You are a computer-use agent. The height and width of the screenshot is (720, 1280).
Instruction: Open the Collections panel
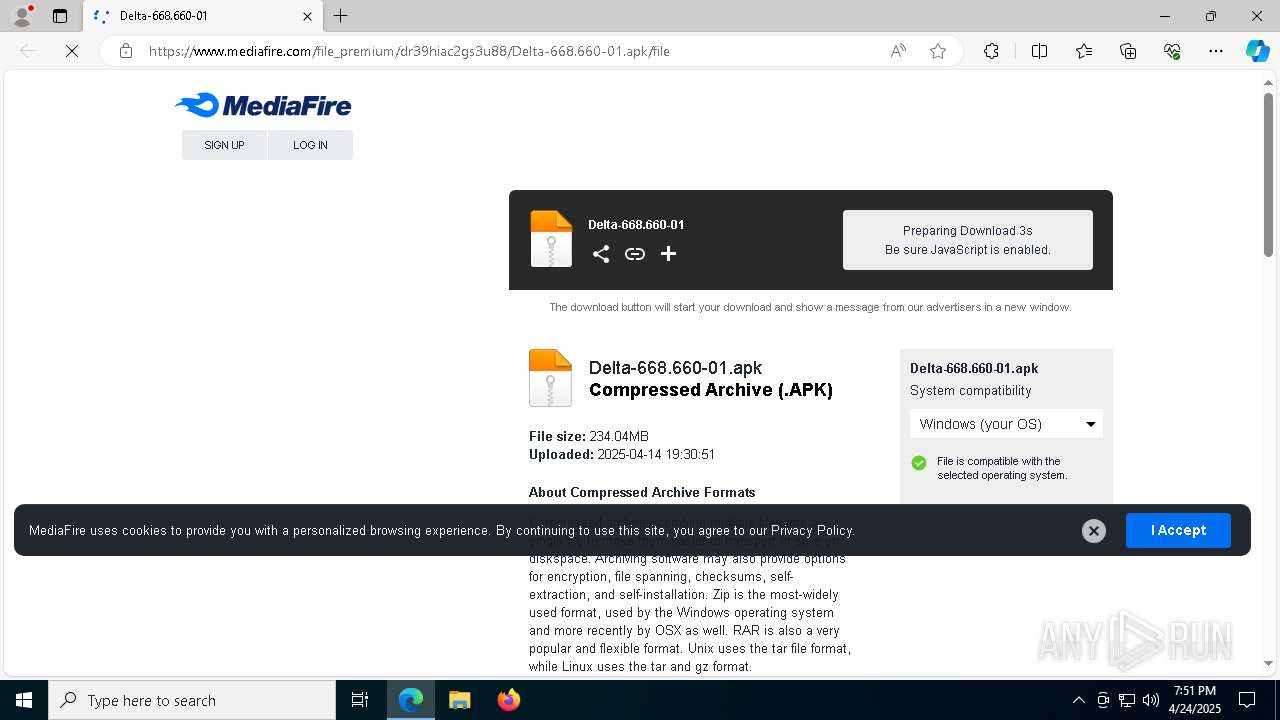click(1128, 51)
